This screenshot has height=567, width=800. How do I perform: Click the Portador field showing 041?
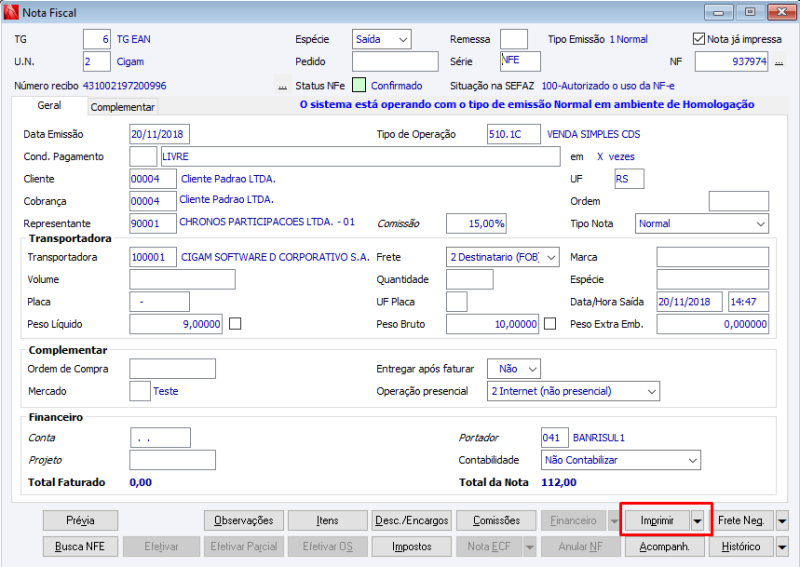click(x=555, y=437)
